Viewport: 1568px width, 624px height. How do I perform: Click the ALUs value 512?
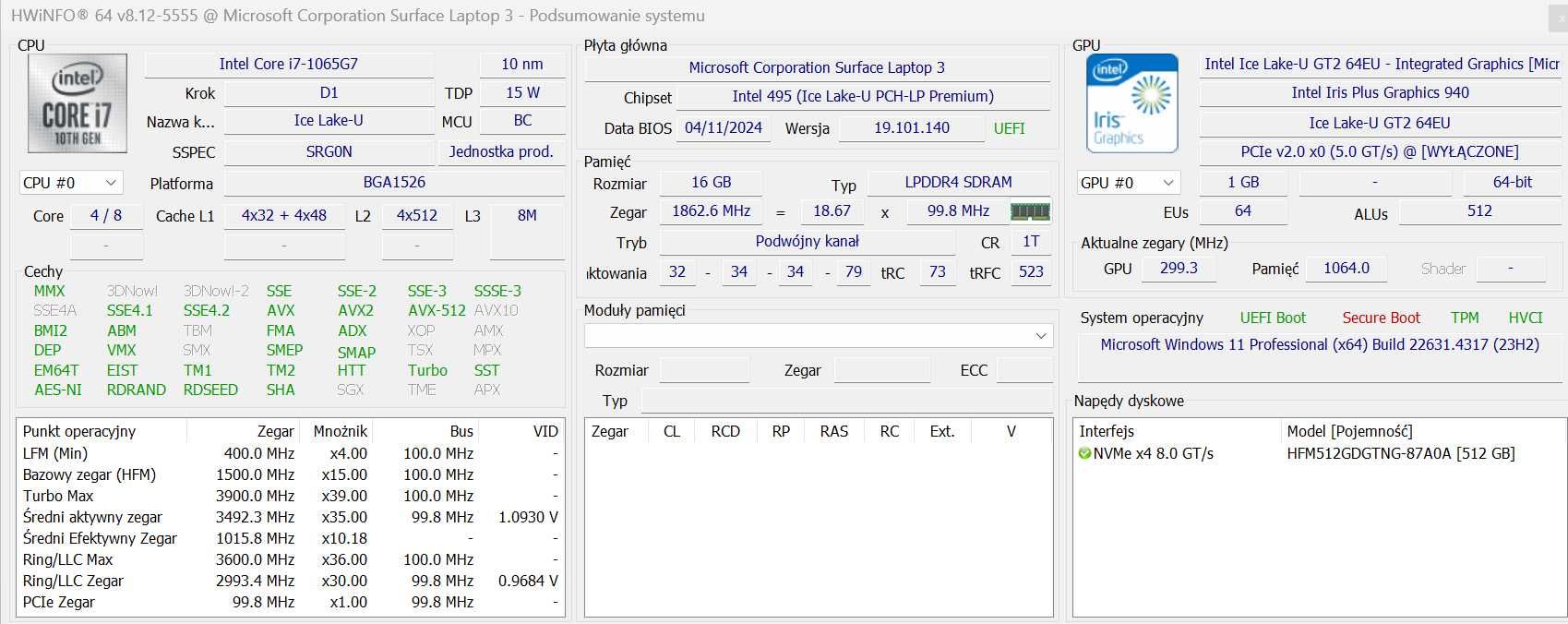pyautogui.click(x=1479, y=210)
